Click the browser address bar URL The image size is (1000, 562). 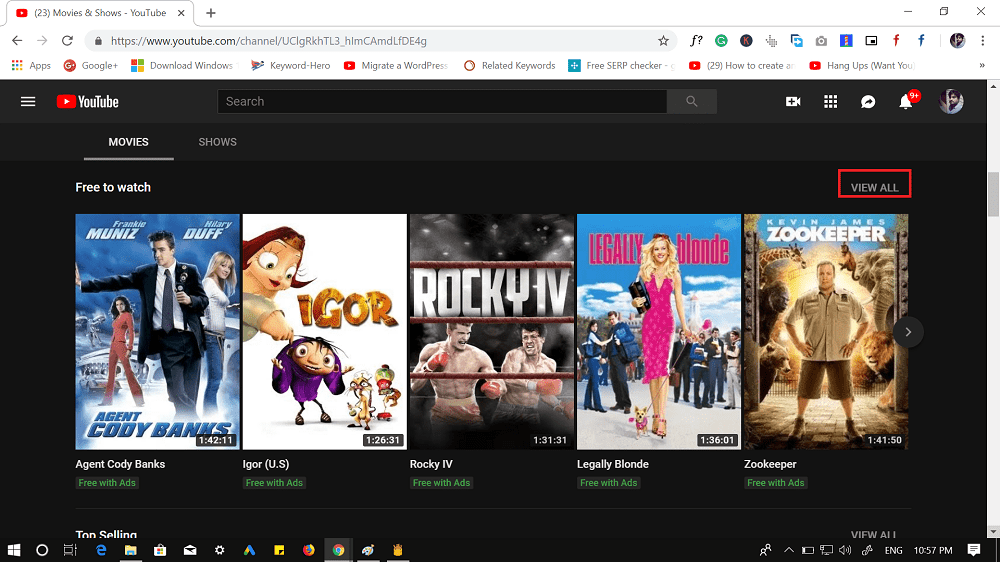268,41
